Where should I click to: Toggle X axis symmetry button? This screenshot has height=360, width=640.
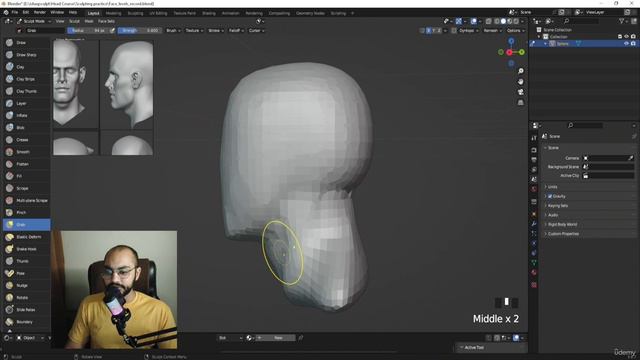428,31
